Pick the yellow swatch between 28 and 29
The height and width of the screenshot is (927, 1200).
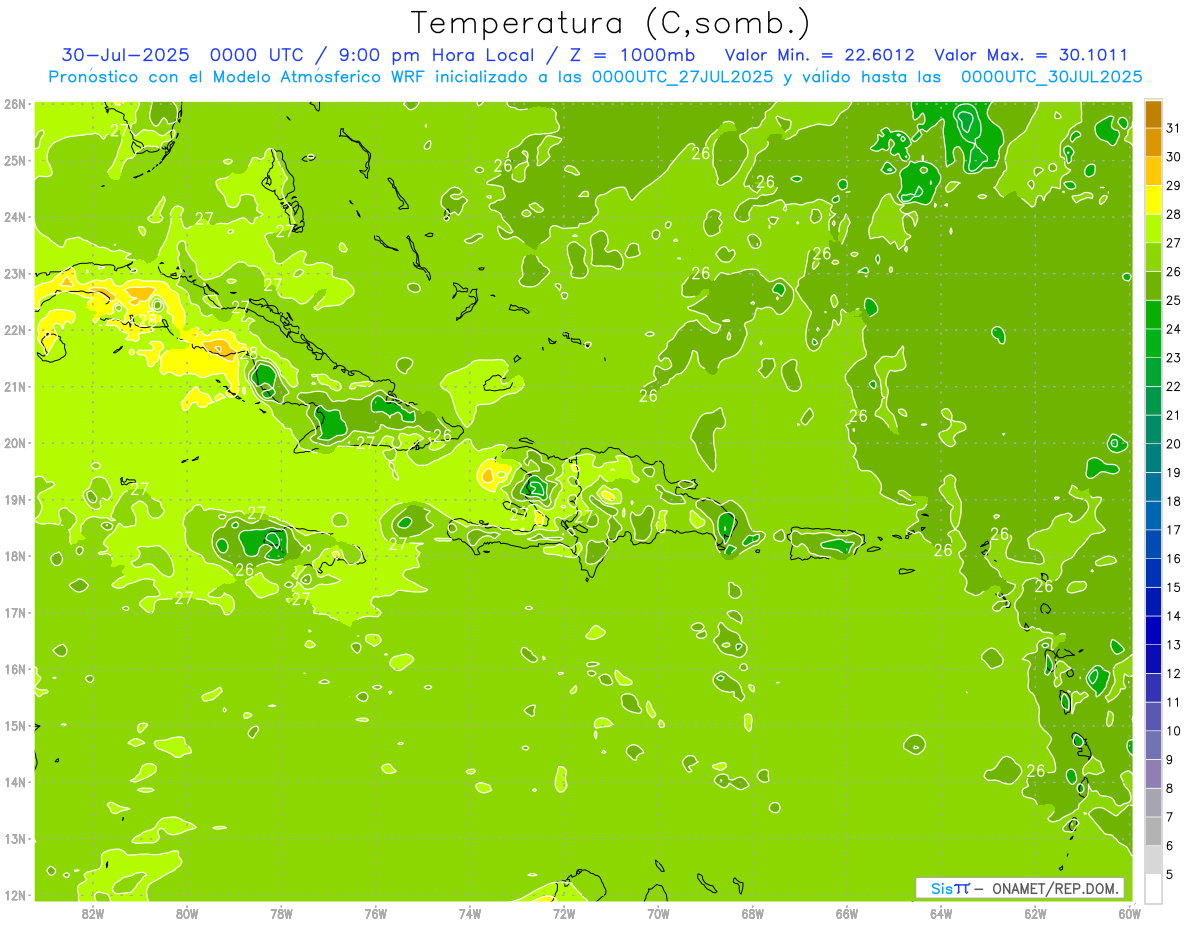tap(1153, 200)
